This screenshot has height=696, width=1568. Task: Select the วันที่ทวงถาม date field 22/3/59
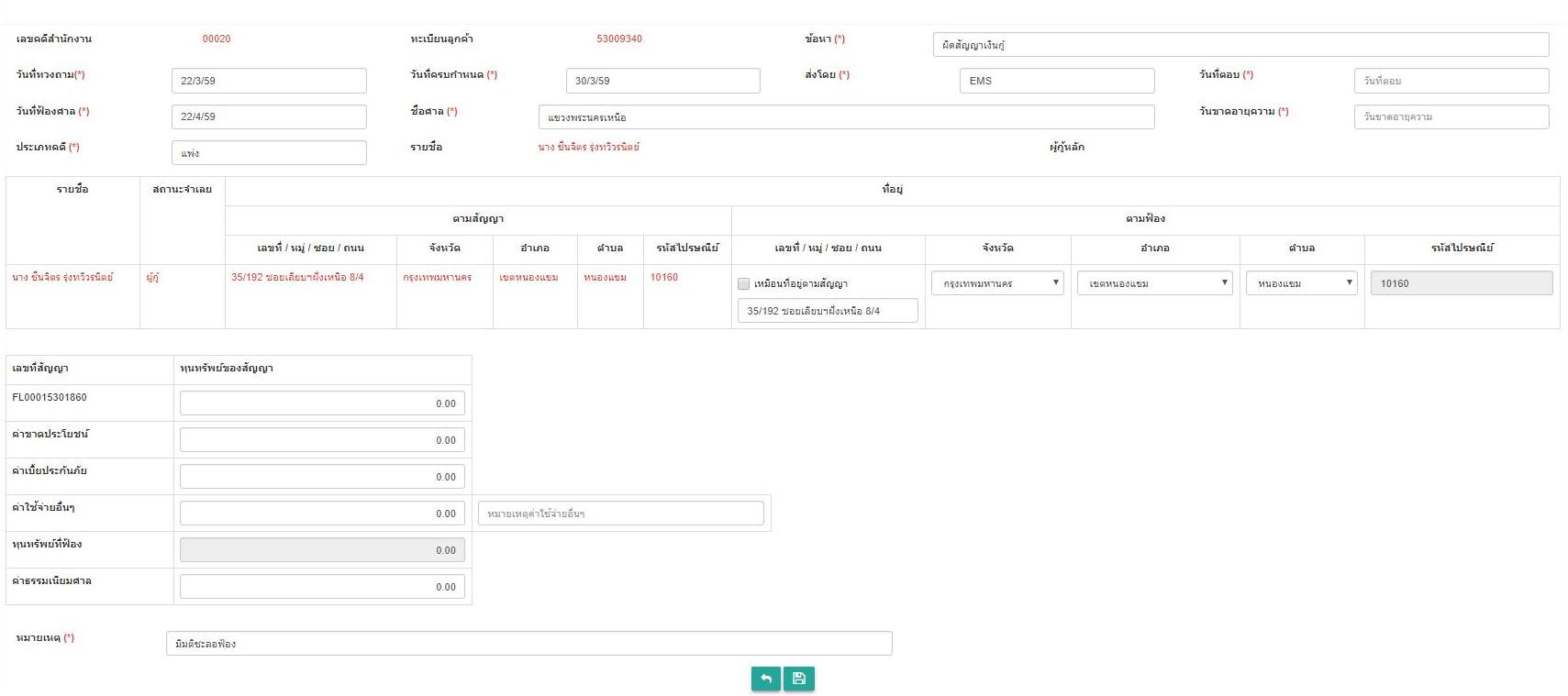pyautogui.click(x=269, y=81)
